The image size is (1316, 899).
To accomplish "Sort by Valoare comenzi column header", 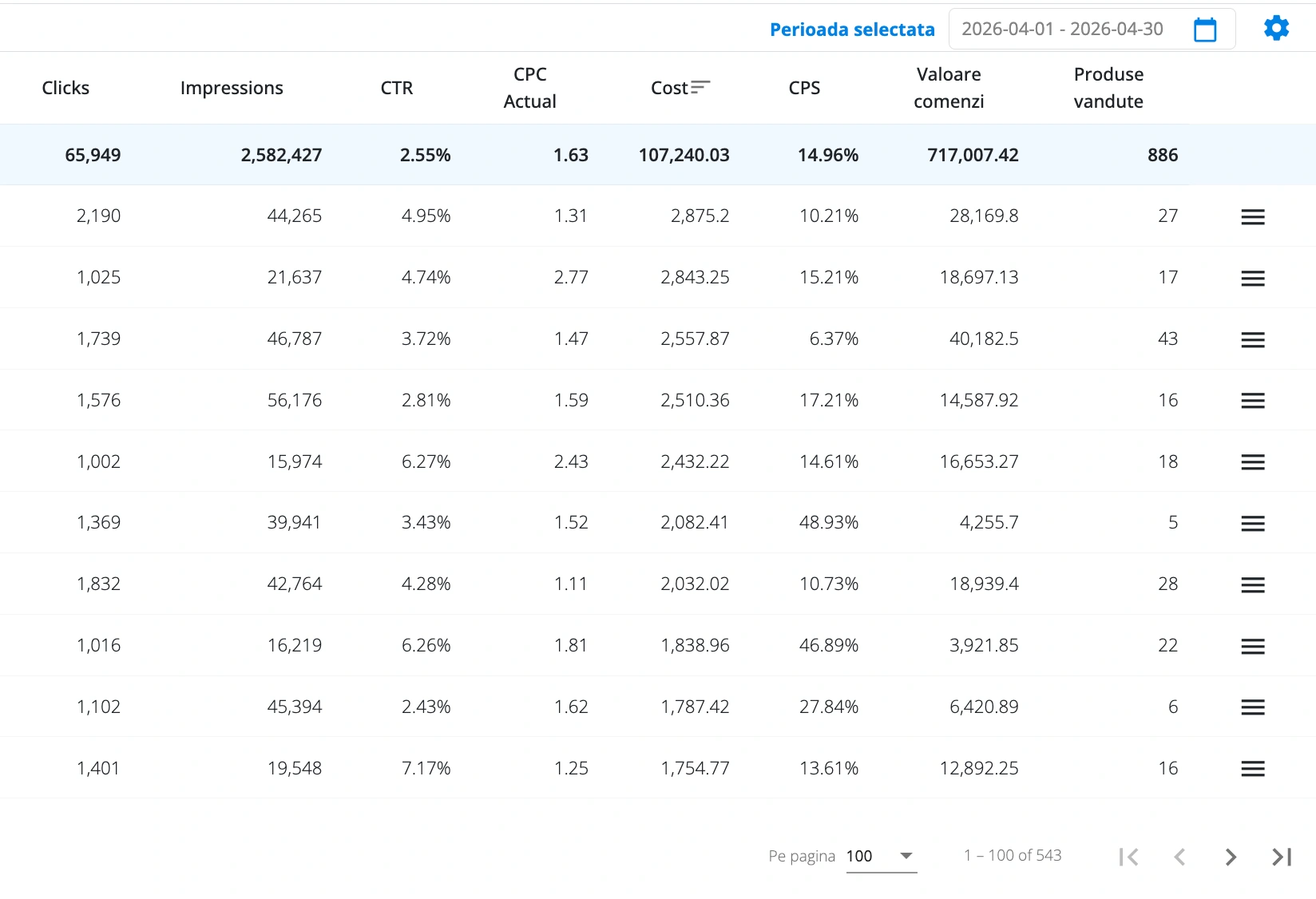I will [x=949, y=88].
